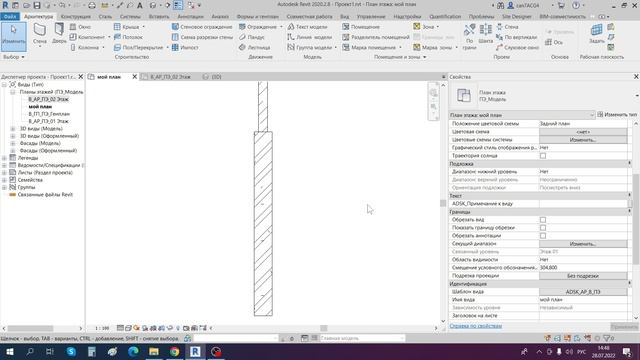Select the Curtain System (Стеновое ограждение) tool
This screenshot has width=640, height=360.
[x=202, y=27]
